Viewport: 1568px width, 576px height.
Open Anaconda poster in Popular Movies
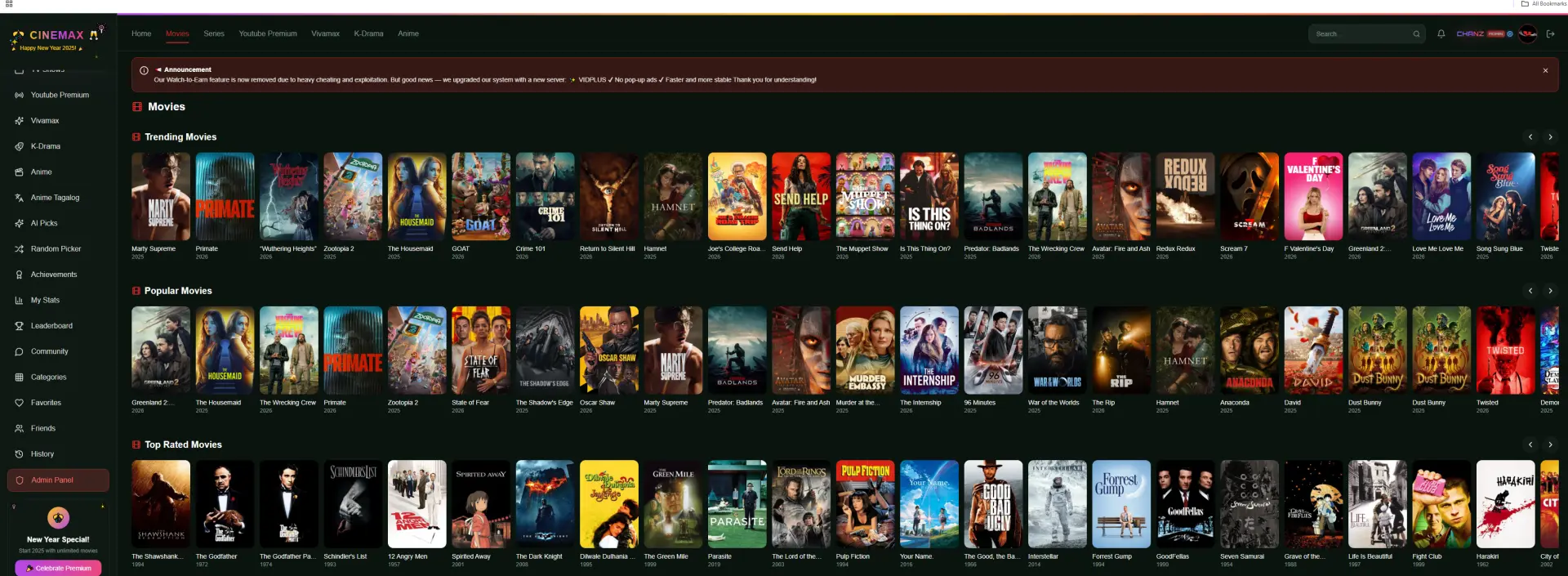tap(1249, 351)
